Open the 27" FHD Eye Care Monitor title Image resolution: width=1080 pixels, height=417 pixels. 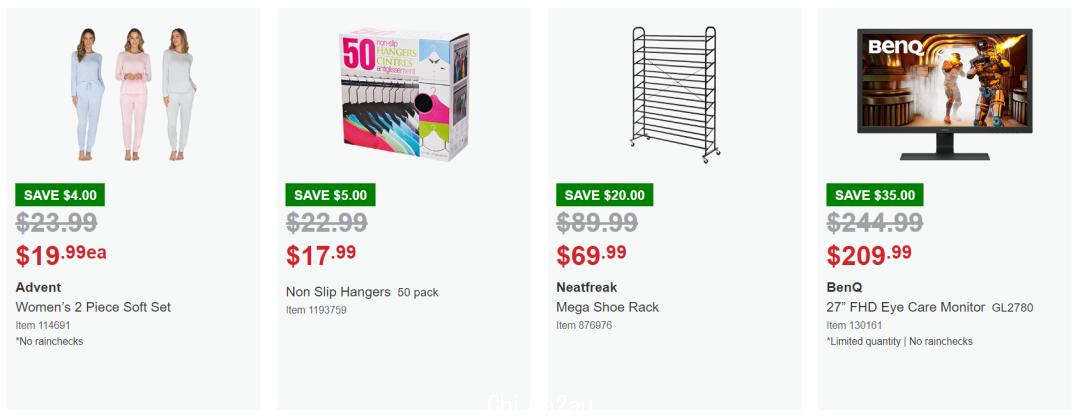[x=906, y=307]
